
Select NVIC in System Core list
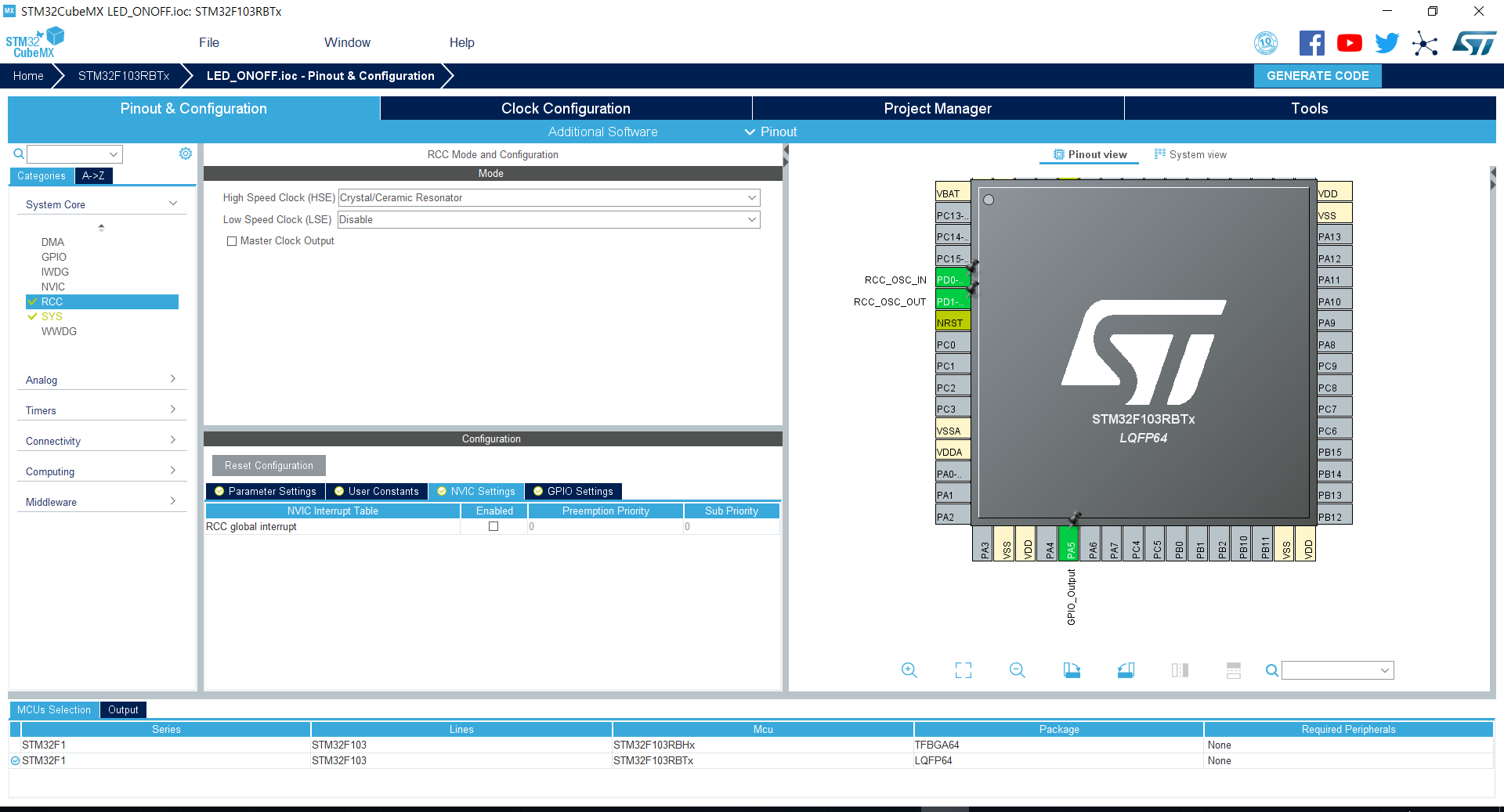tap(53, 287)
